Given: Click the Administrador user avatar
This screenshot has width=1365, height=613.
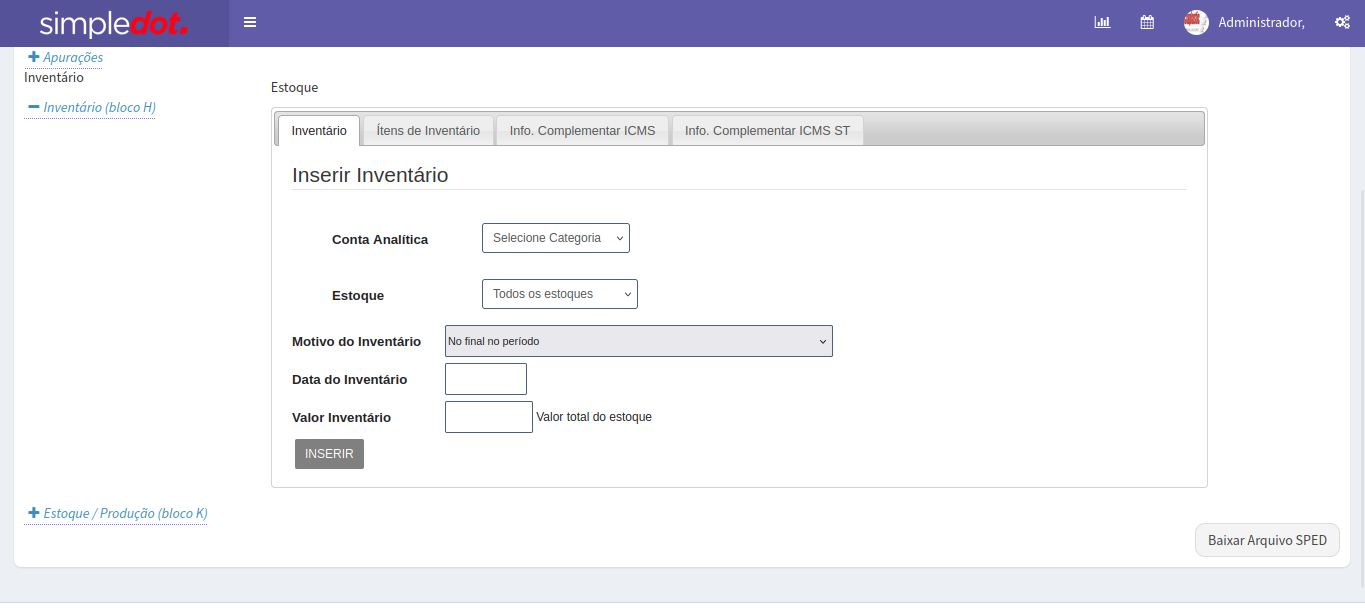Looking at the screenshot, I should [x=1196, y=22].
